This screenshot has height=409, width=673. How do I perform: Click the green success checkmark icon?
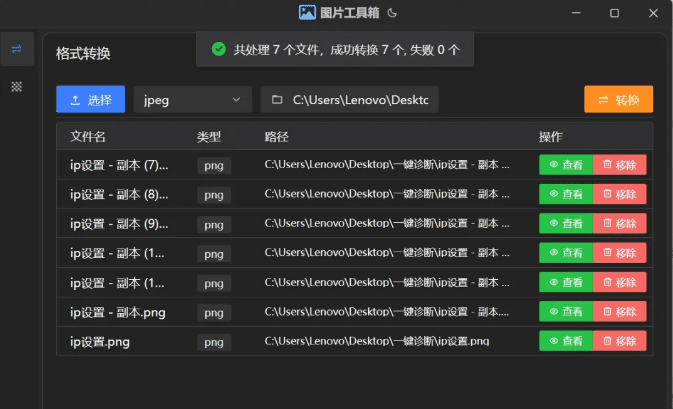[218, 48]
